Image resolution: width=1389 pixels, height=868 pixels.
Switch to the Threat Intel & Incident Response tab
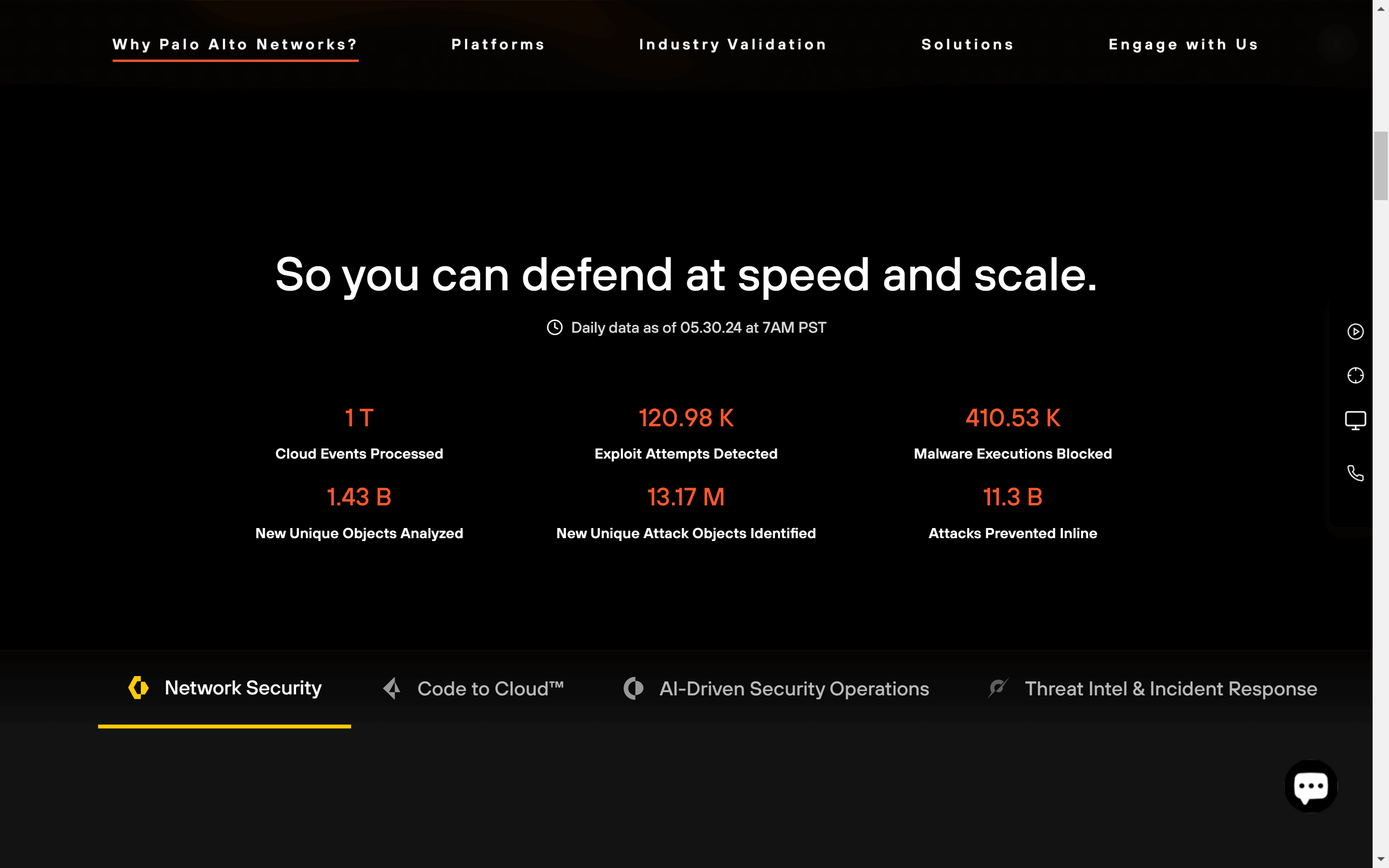click(1171, 688)
